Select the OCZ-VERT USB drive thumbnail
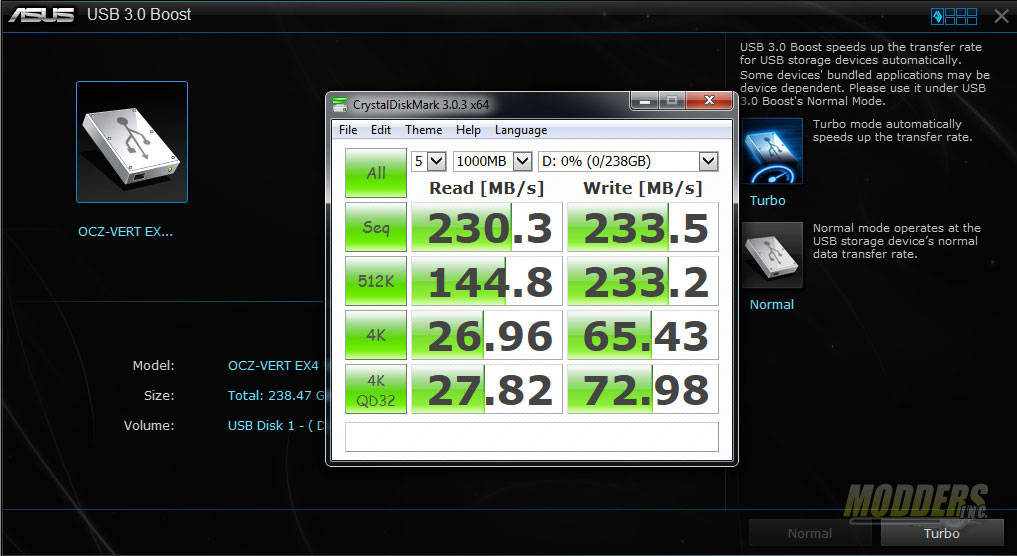The width and height of the screenshot is (1017, 556). [132, 142]
